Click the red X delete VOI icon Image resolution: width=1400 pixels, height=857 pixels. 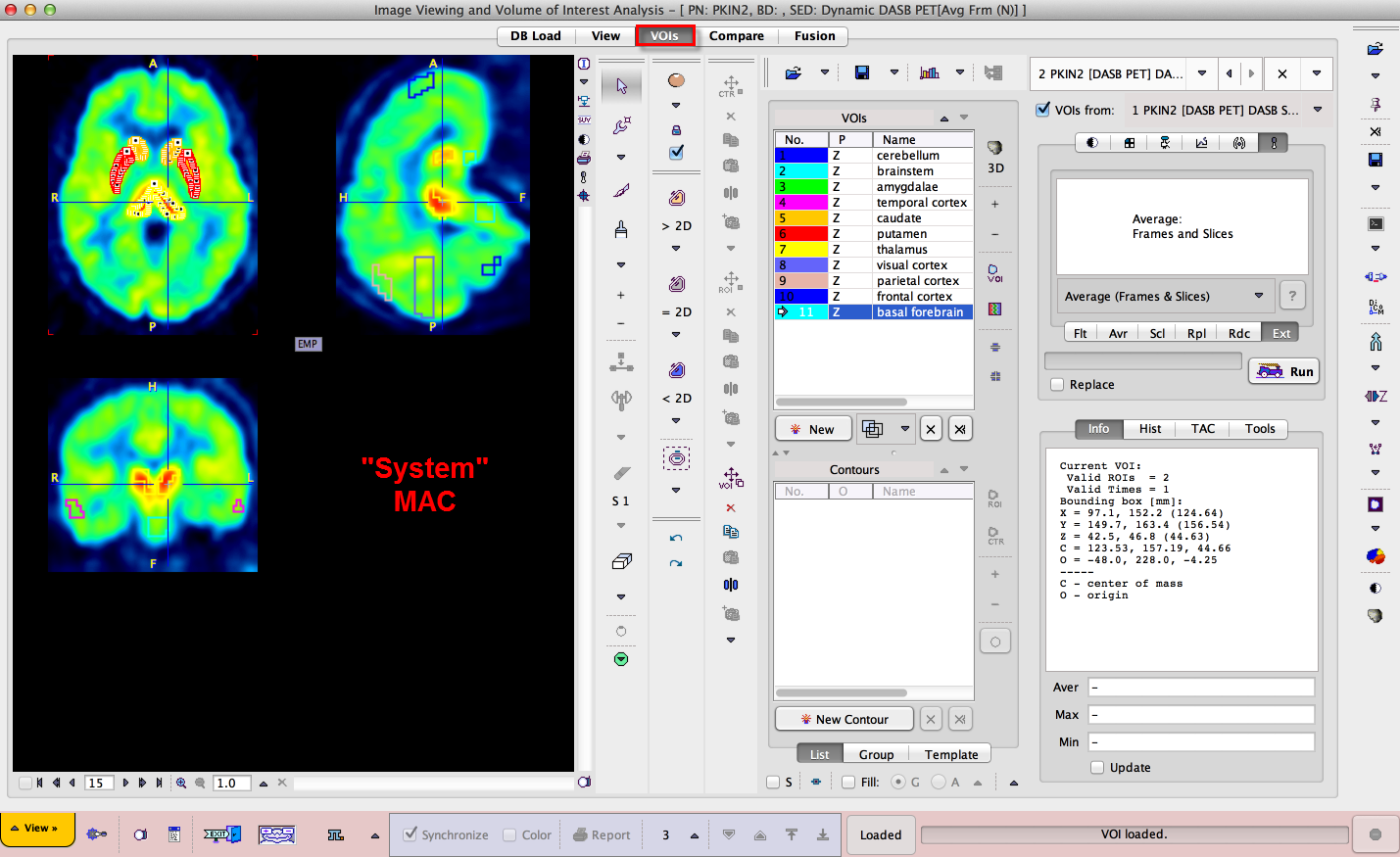[731, 507]
